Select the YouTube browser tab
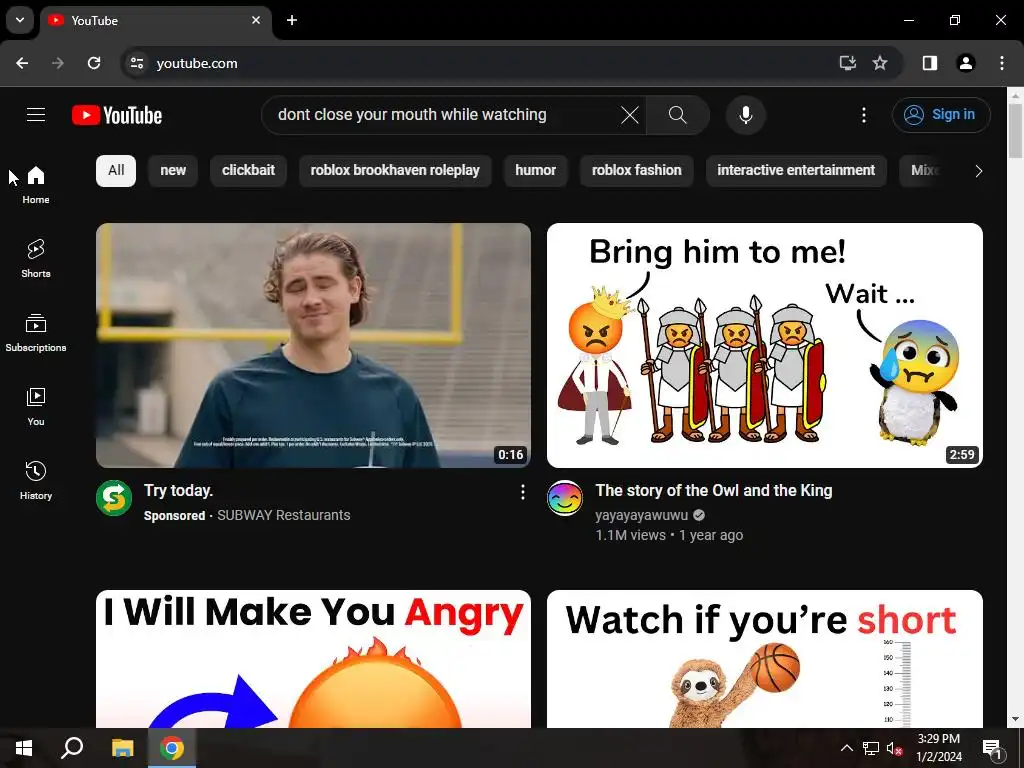1024x768 pixels. coord(155,21)
